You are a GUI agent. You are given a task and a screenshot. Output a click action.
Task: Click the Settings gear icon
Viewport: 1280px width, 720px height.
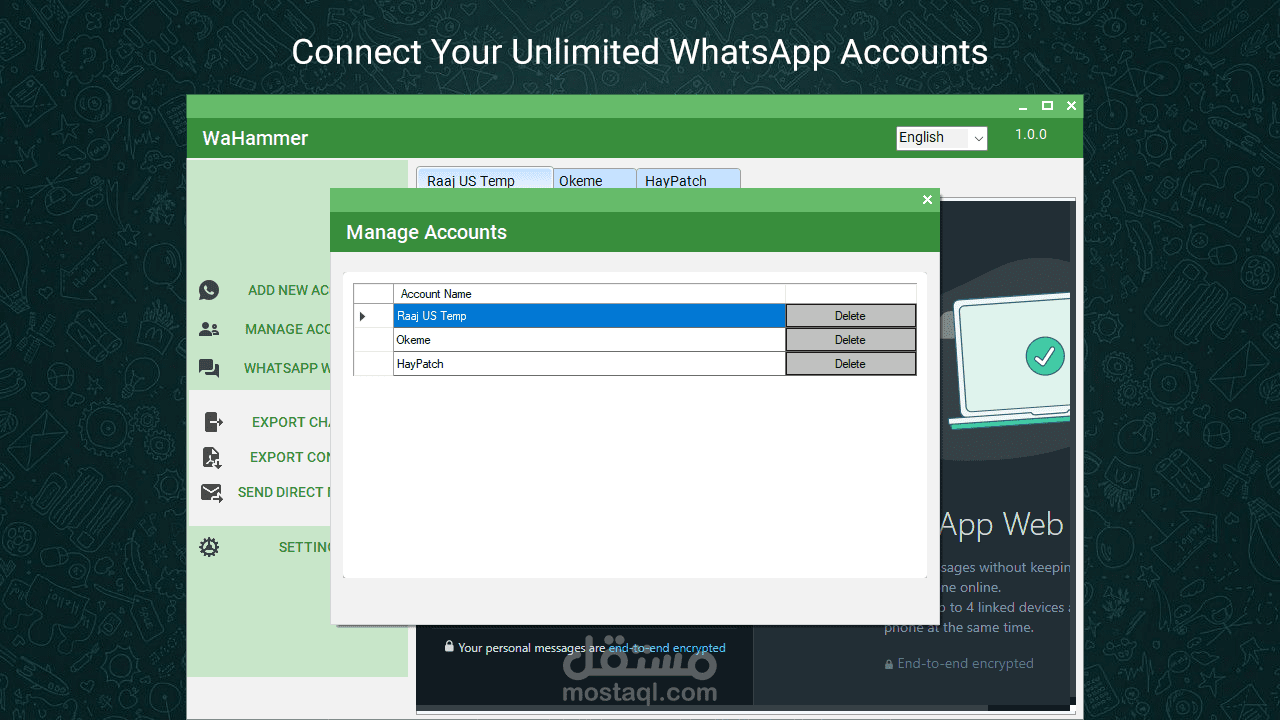pos(209,547)
